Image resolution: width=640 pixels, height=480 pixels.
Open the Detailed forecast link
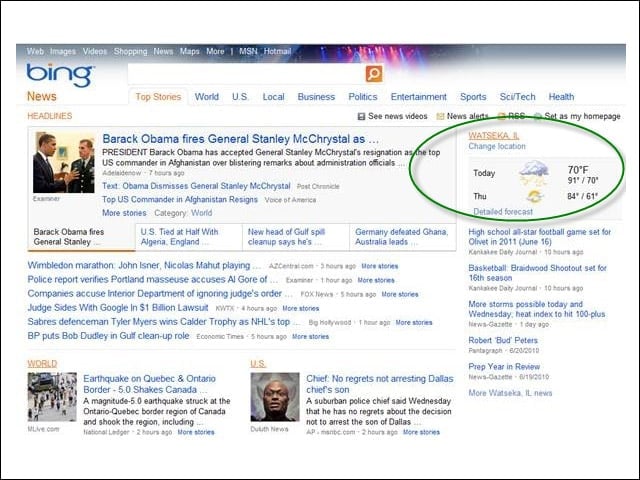tap(503, 211)
